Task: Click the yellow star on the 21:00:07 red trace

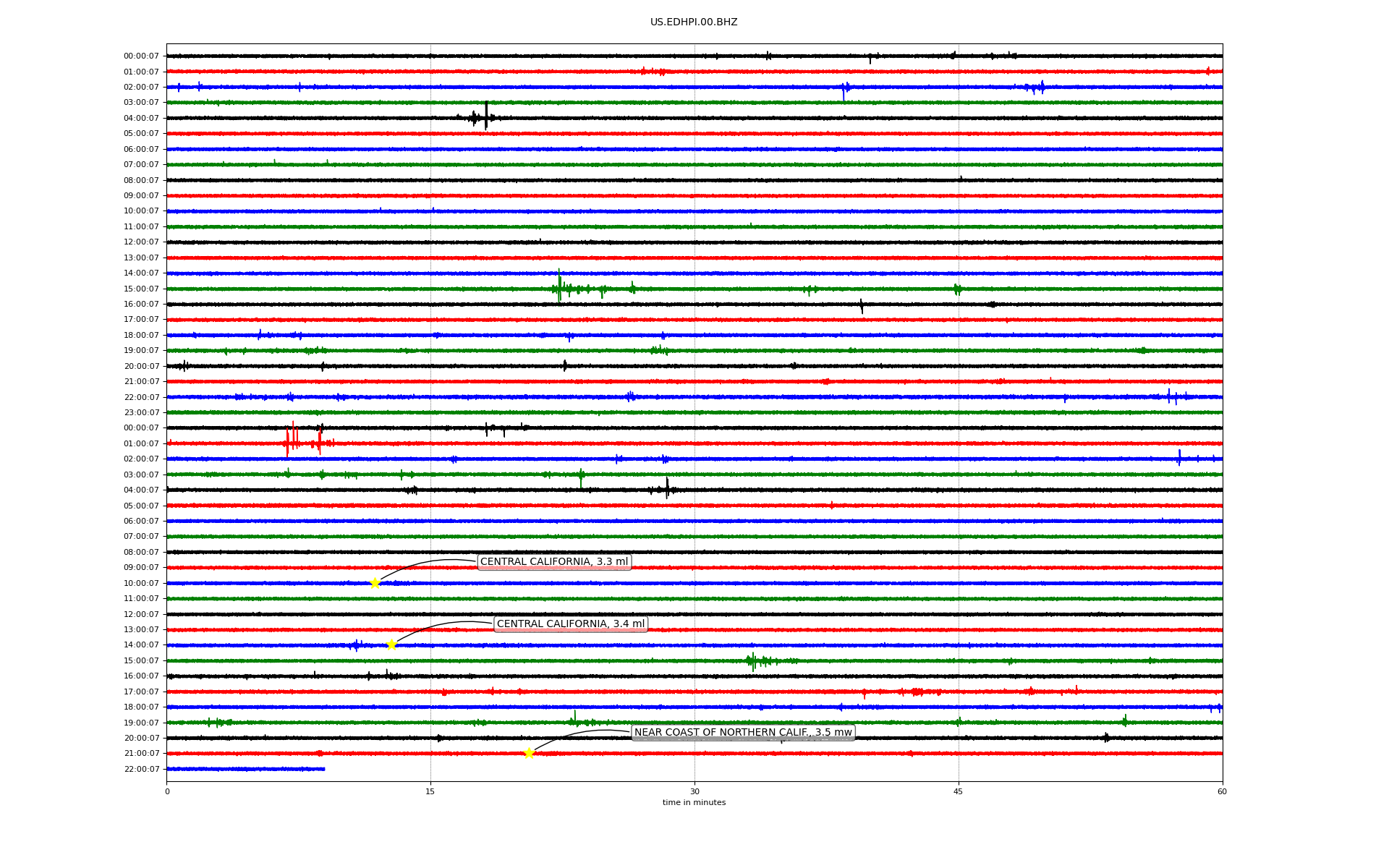Action: pyautogui.click(x=529, y=753)
